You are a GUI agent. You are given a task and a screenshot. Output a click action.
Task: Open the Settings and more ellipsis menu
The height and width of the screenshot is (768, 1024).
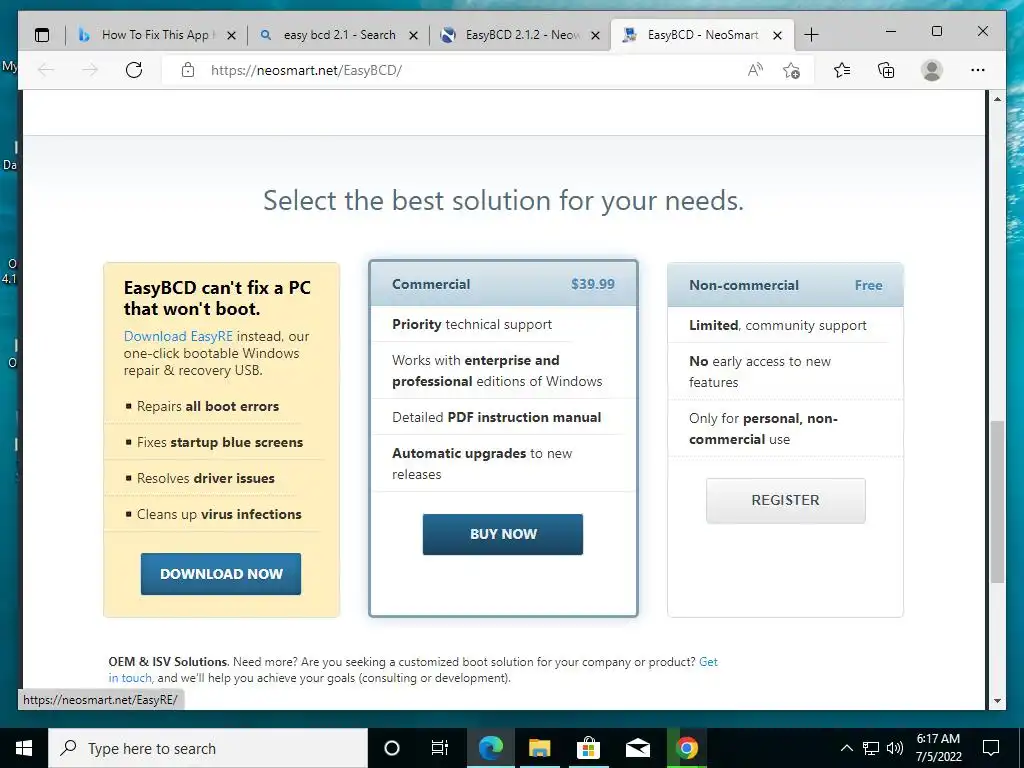(x=978, y=70)
